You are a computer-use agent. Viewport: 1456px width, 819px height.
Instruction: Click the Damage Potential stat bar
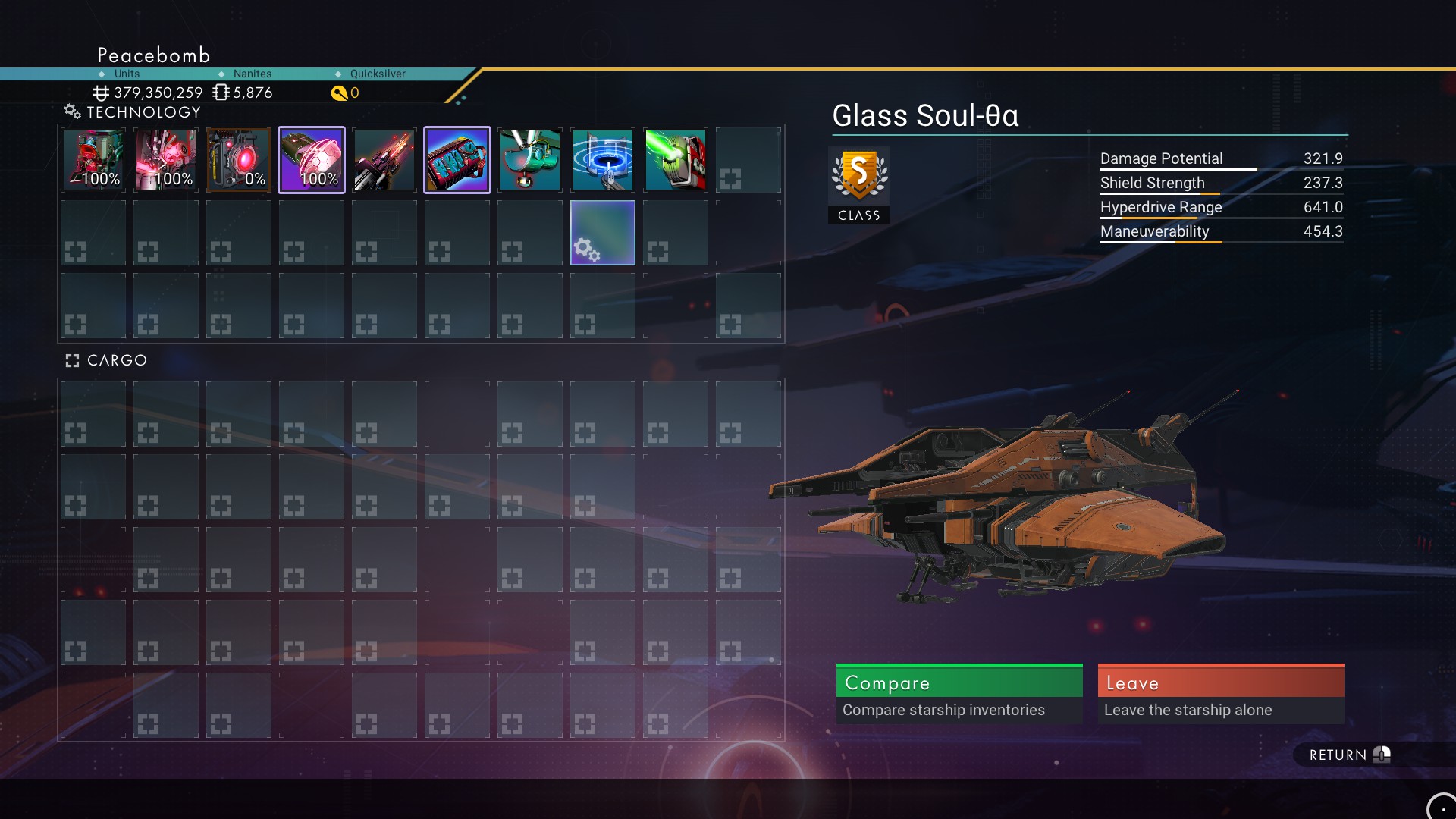pos(1221,159)
